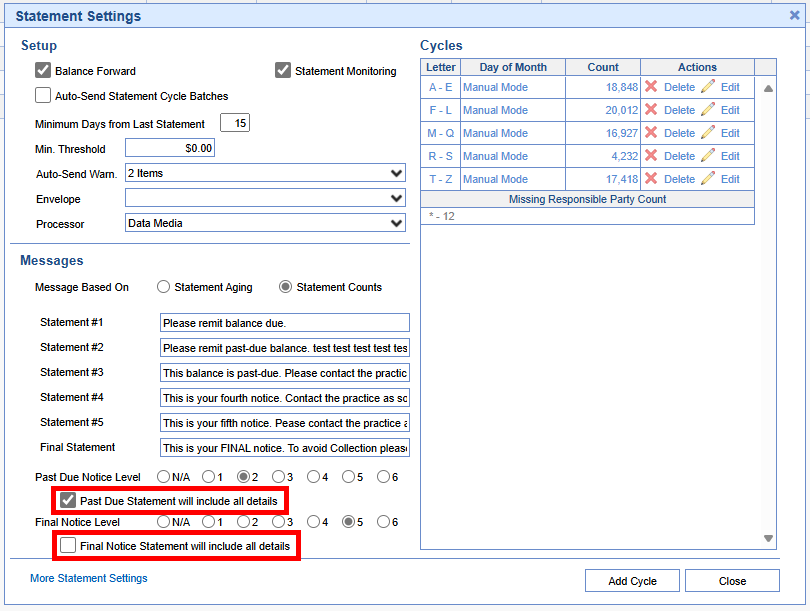This screenshot has height=611, width=810.
Task: Click the Day of Month column header
Action: [x=513, y=67]
